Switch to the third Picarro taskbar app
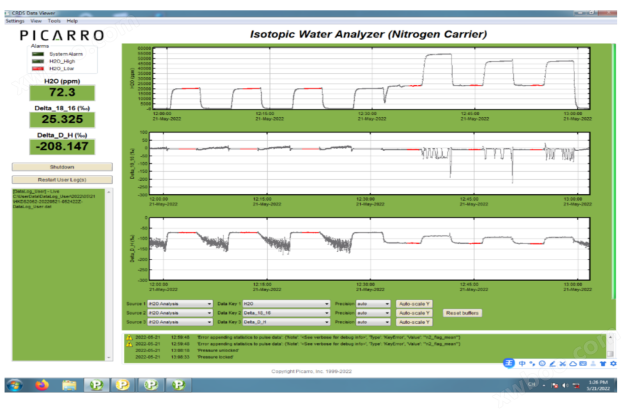The height and width of the screenshot is (419, 632). tap(151, 386)
